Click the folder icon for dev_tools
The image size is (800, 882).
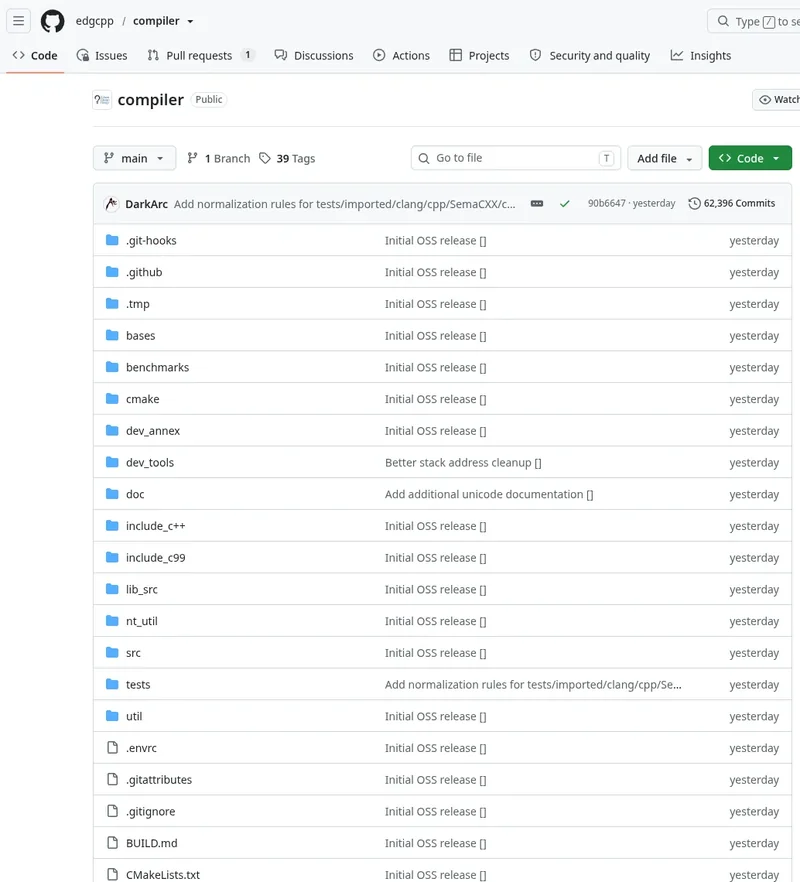tap(113, 462)
